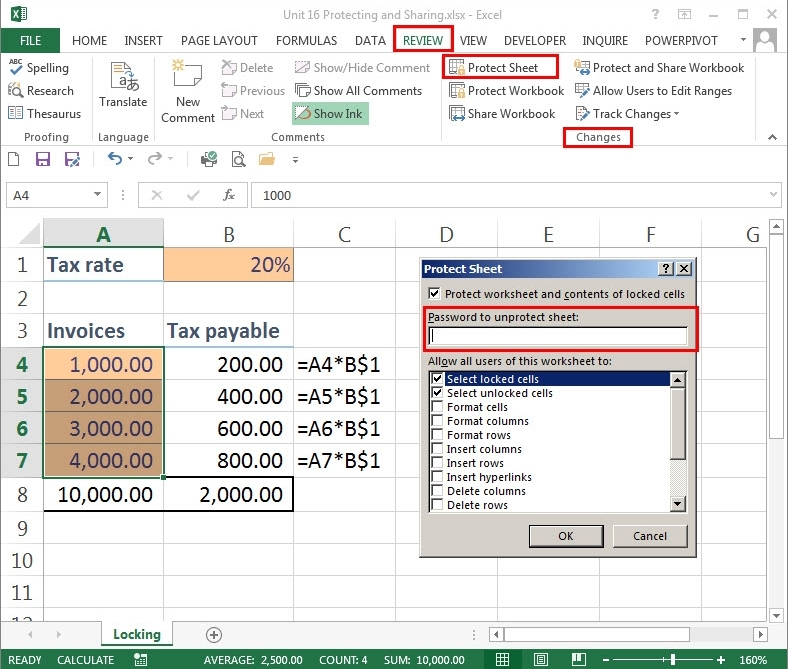Insert a New Comment
Screen dimensions: 788x669
pyautogui.click(x=187, y=91)
